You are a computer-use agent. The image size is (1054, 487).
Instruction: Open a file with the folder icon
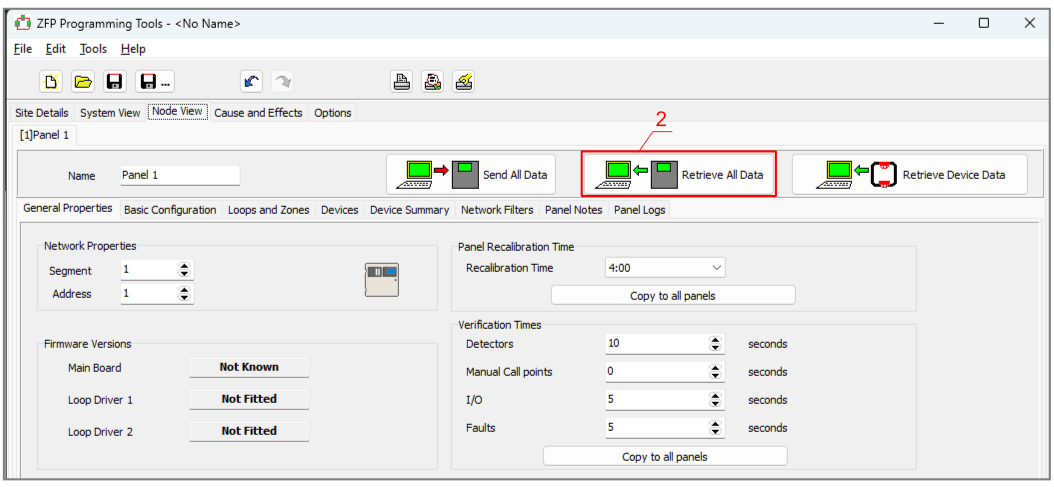click(83, 82)
